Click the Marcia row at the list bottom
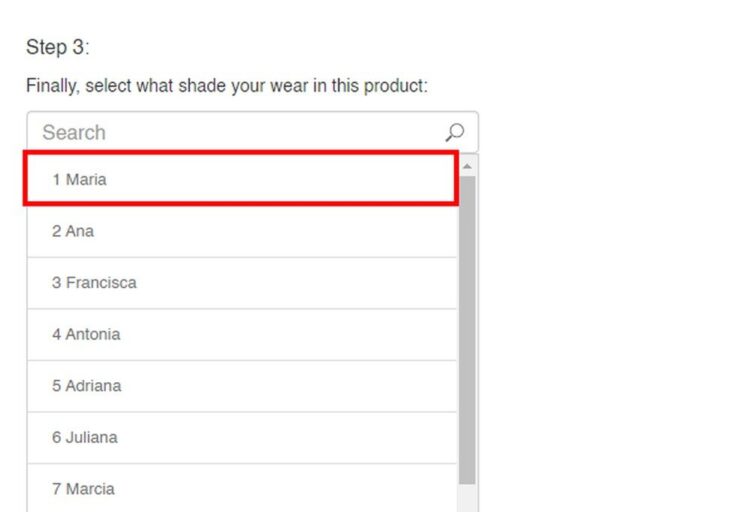Screen dimensions: 750x512 [x=240, y=489]
